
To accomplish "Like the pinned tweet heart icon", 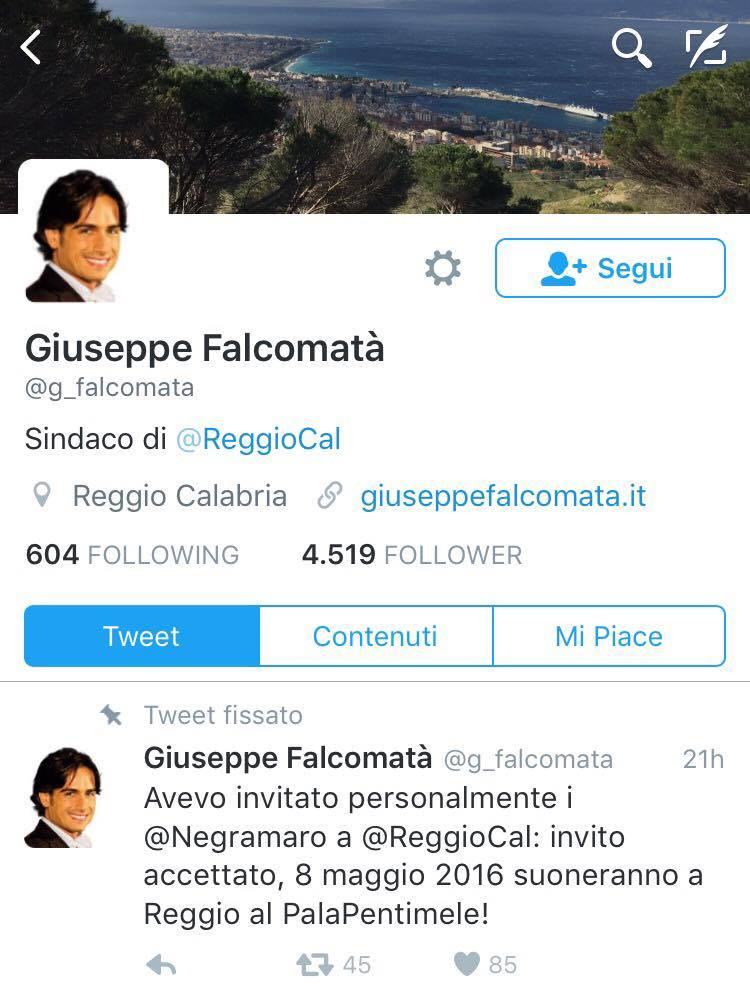I will click(467, 964).
